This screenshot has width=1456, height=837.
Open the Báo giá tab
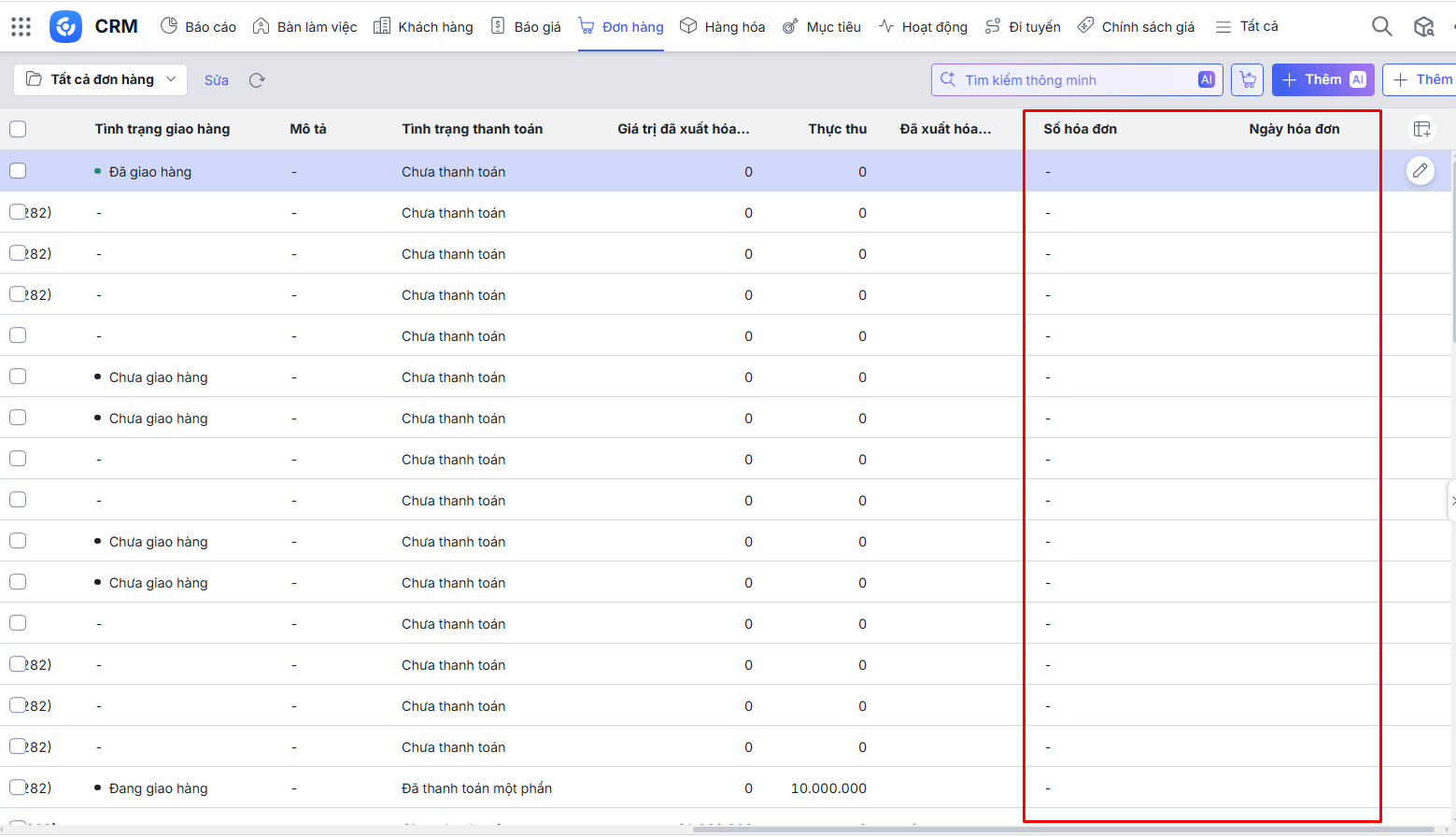(526, 26)
